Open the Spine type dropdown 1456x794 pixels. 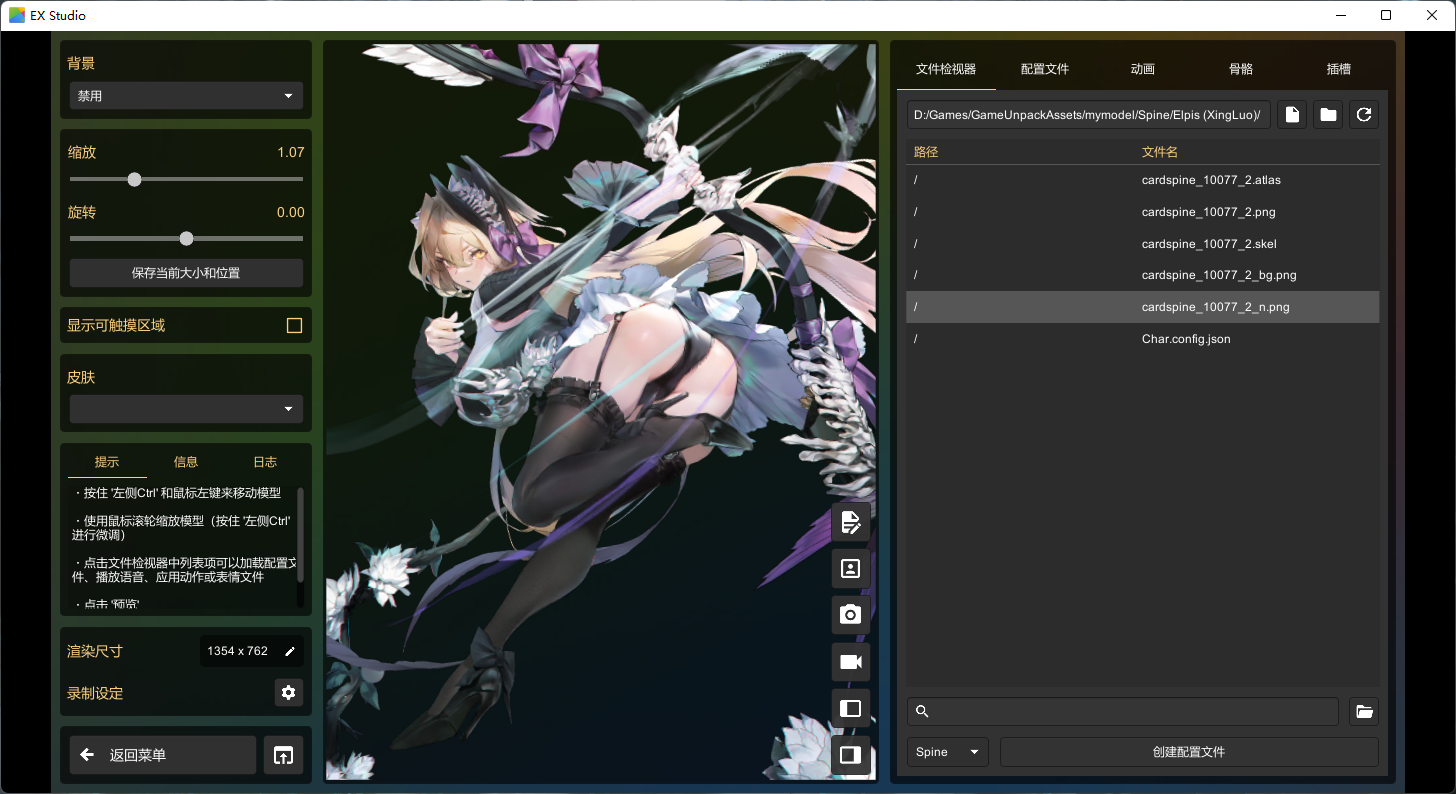948,752
